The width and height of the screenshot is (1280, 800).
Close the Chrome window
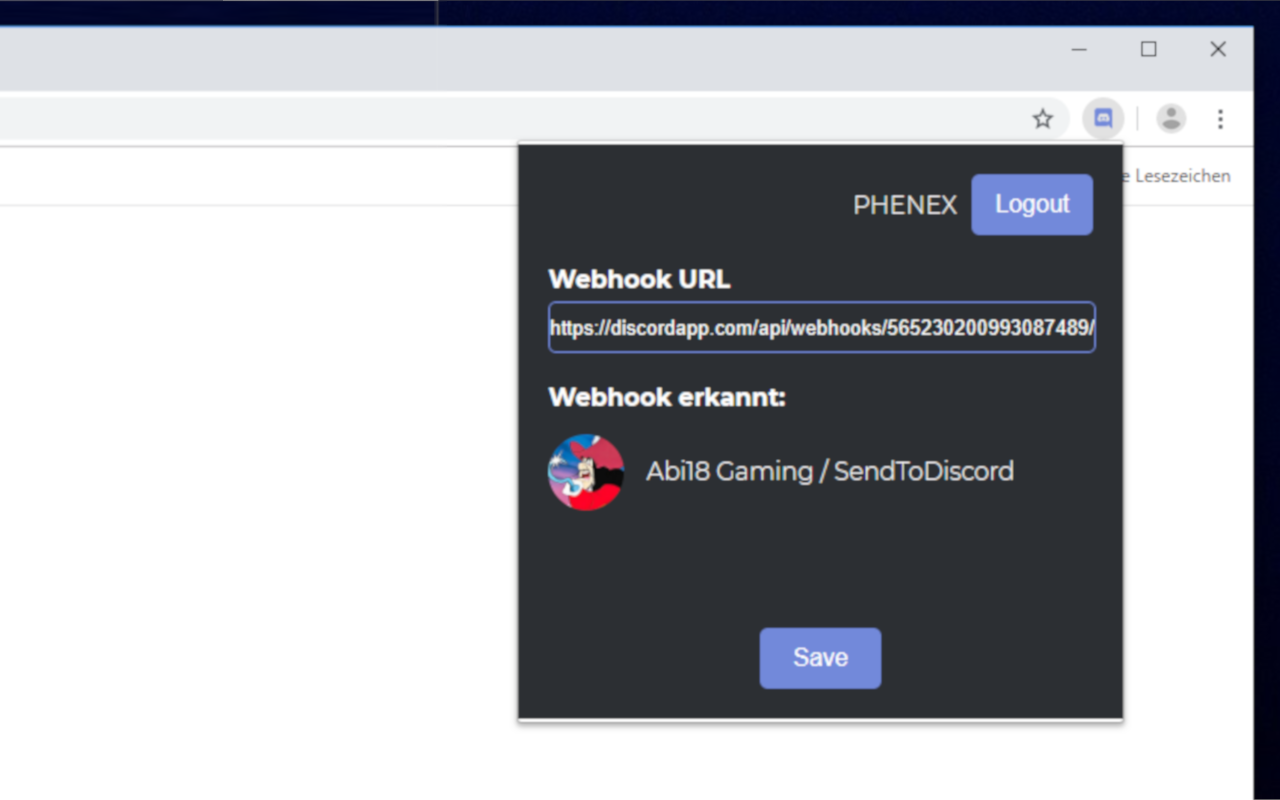[x=1218, y=49]
